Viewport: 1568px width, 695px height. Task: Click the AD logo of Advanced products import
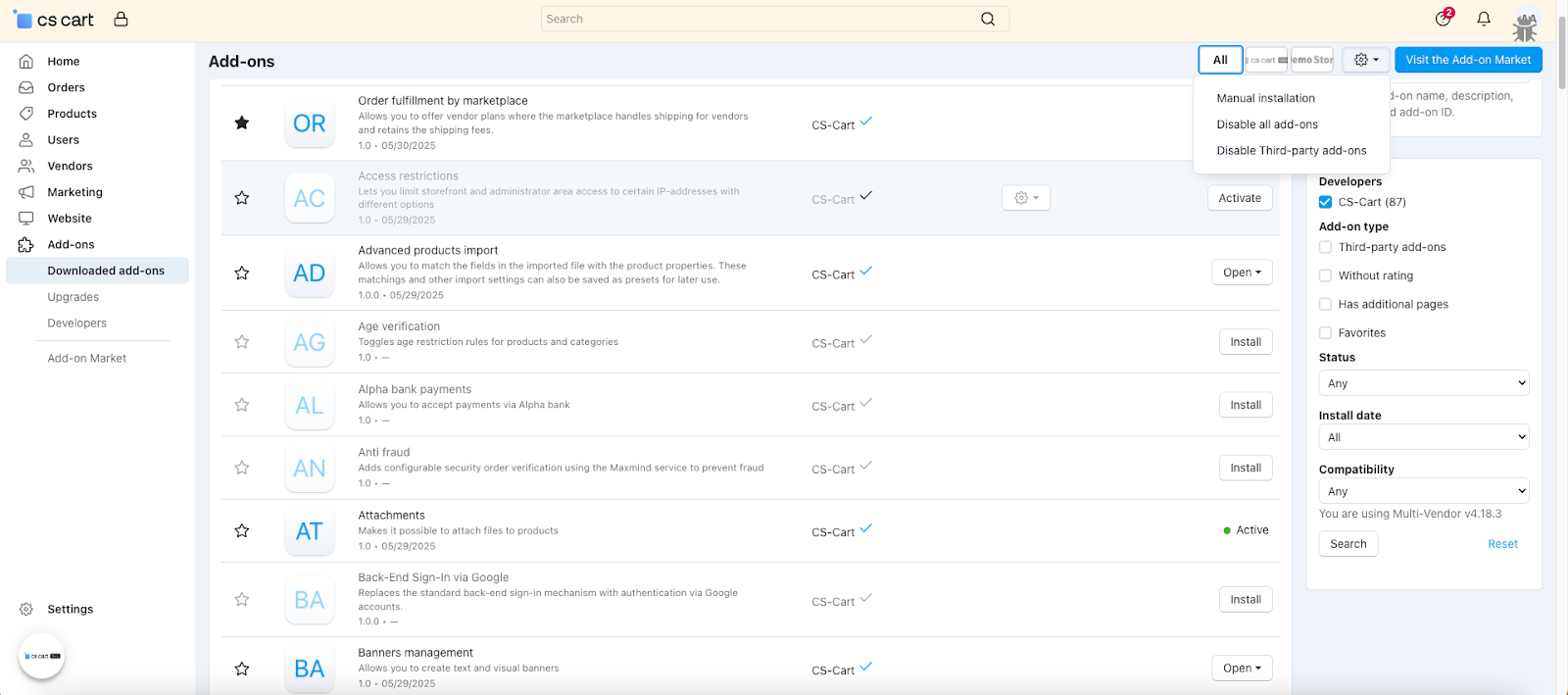tap(310, 273)
